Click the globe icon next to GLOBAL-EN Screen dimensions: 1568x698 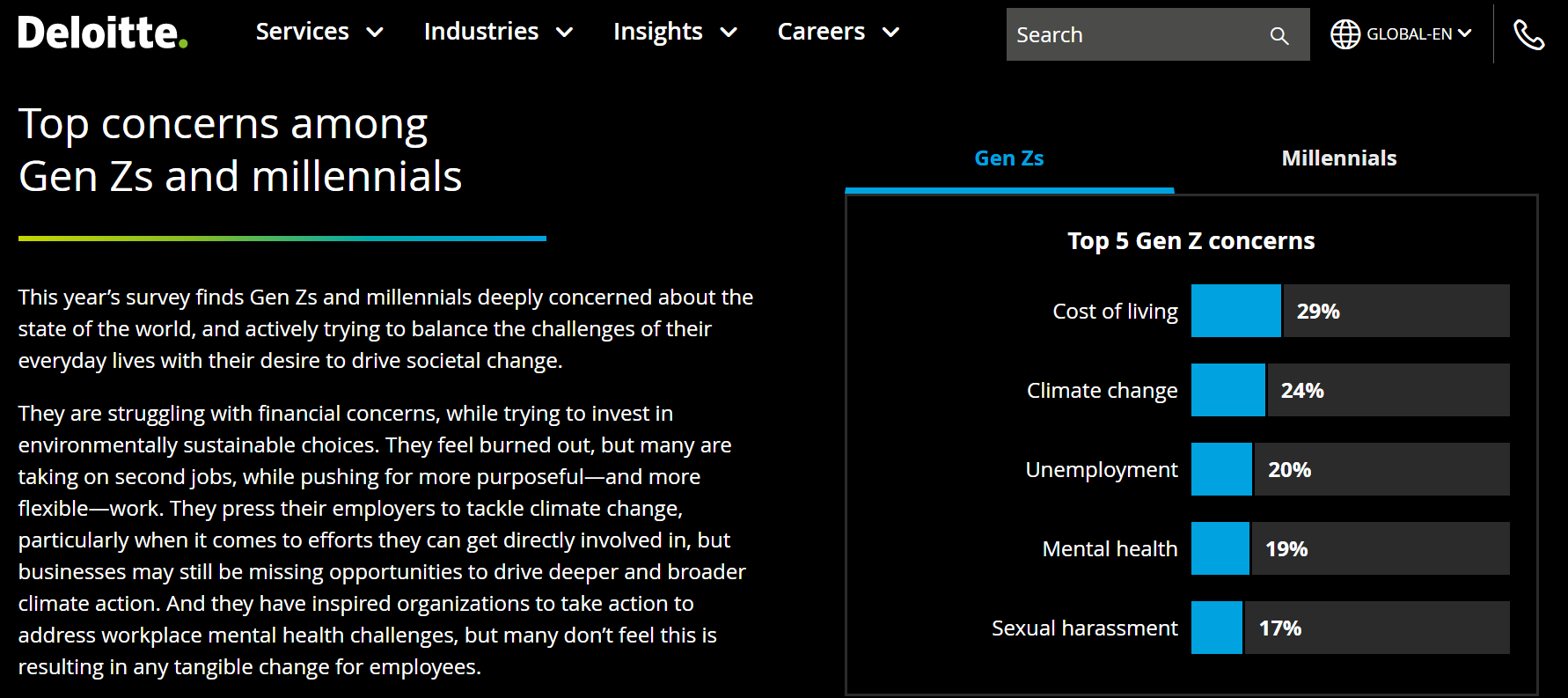click(x=1345, y=33)
